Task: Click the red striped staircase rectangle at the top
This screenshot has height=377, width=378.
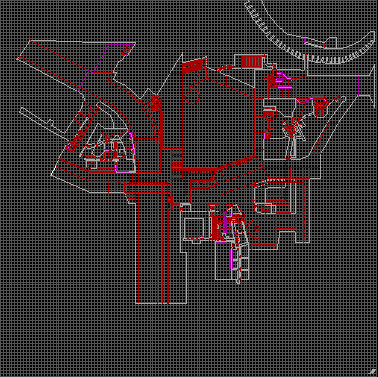Action: point(251,61)
